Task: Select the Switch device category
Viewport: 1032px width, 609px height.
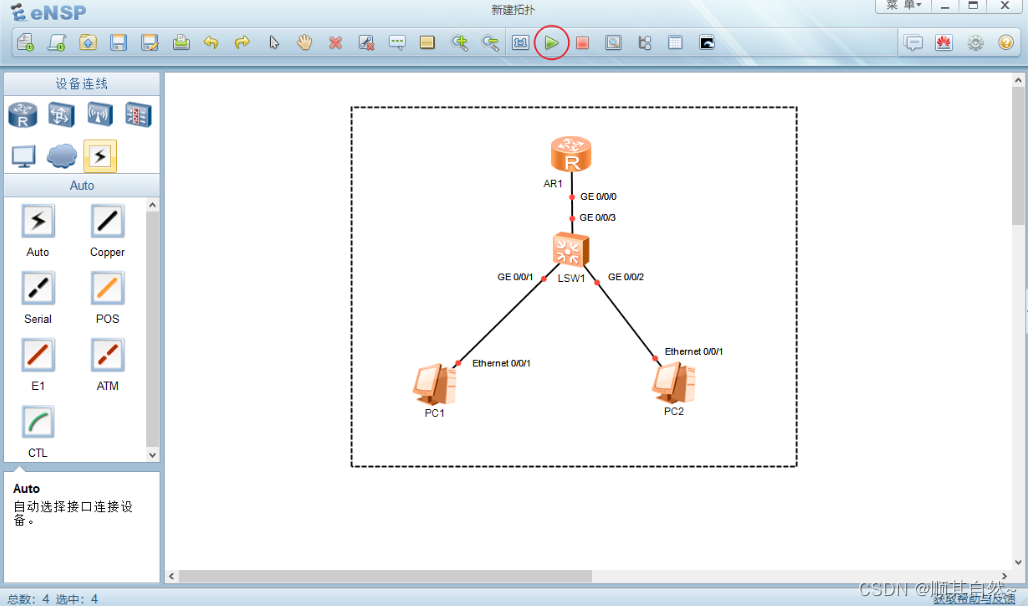Action: [61, 115]
